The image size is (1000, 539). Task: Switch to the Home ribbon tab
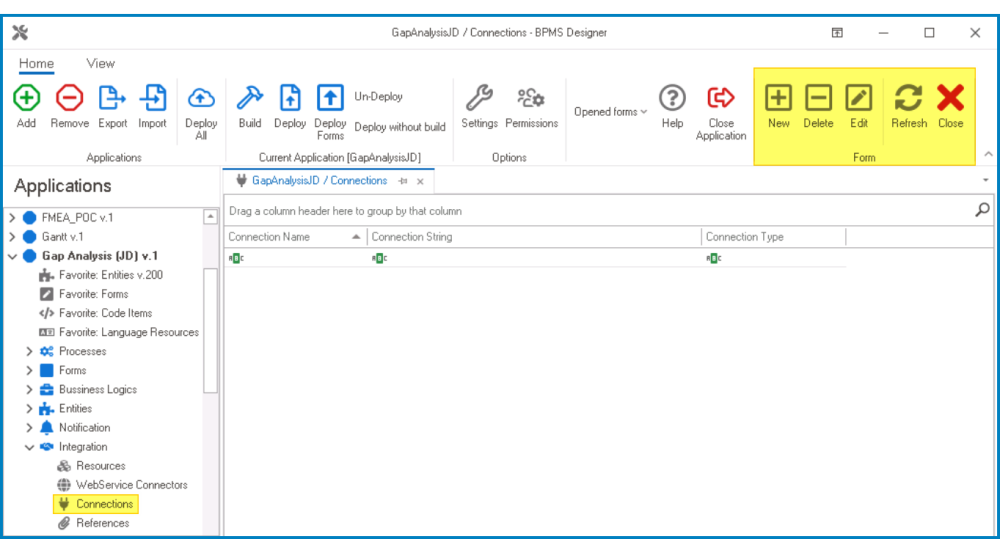click(36, 63)
